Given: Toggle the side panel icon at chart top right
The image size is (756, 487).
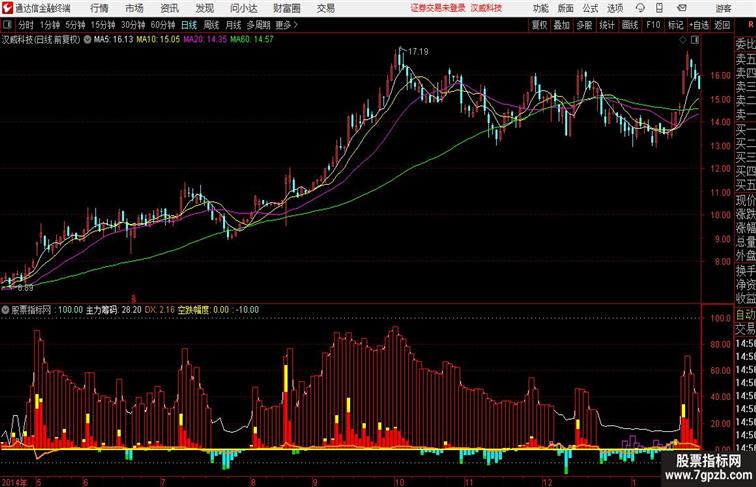Looking at the screenshot, I should click(695, 40).
